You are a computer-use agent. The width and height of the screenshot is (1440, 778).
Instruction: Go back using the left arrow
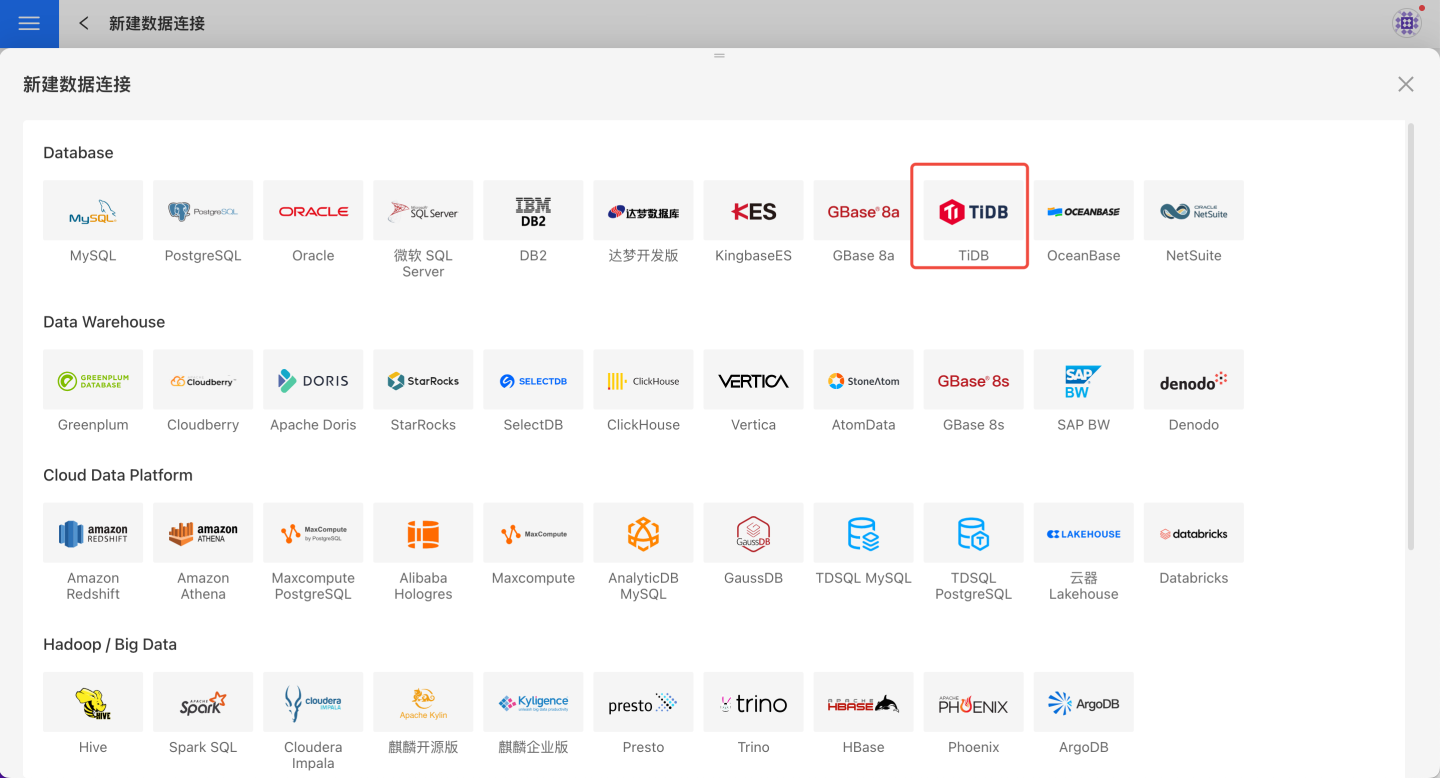click(84, 23)
